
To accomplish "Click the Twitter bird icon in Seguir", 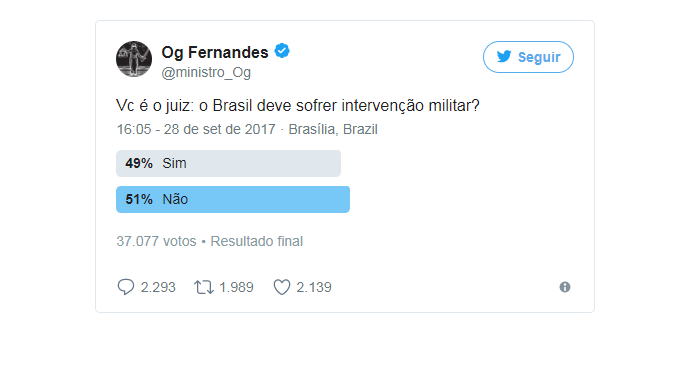I will [x=504, y=56].
